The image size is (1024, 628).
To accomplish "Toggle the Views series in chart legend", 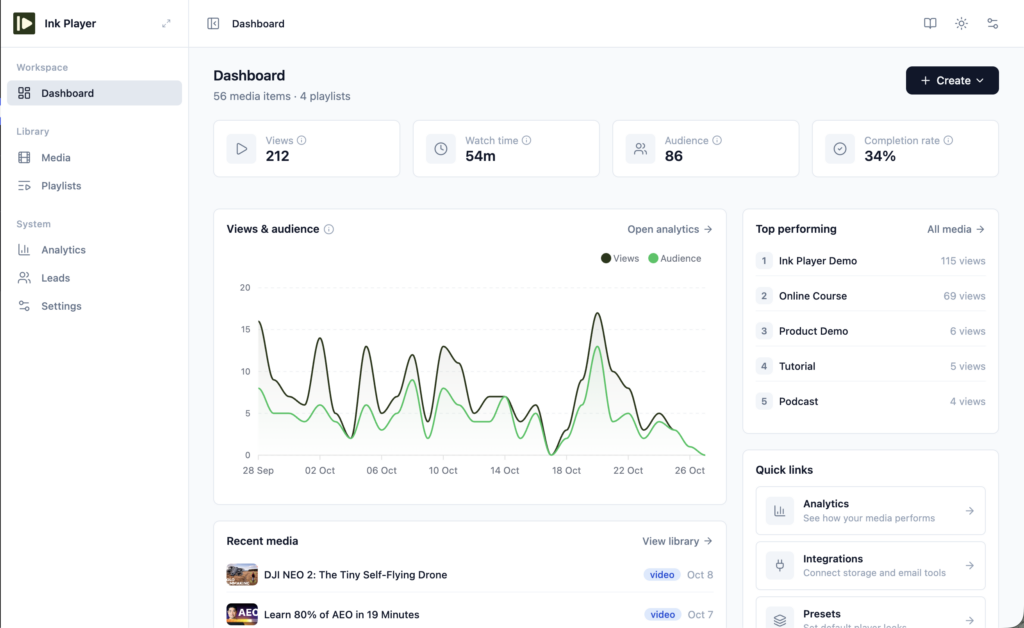I will (x=620, y=259).
